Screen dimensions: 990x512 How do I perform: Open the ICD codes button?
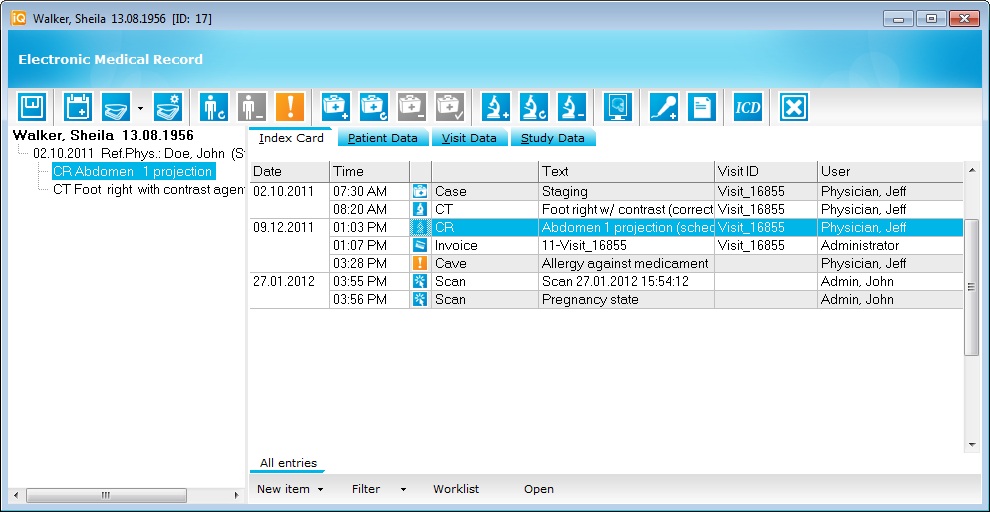point(748,106)
